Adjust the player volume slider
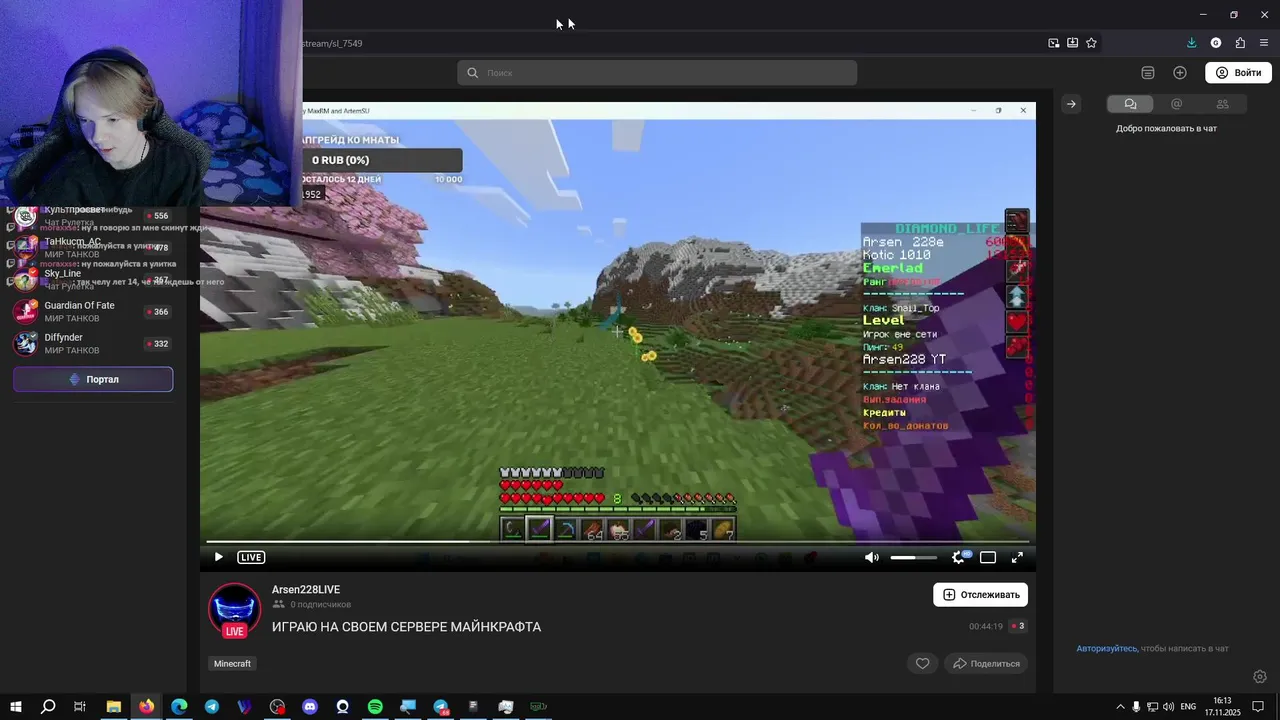 click(914, 557)
